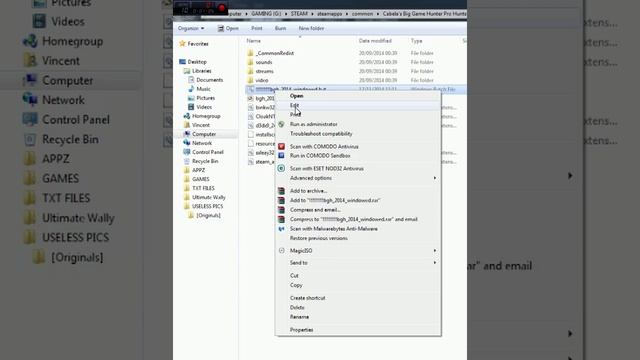Expand the Send to submenu arrow
The image size is (640, 360).
[435, 262]
